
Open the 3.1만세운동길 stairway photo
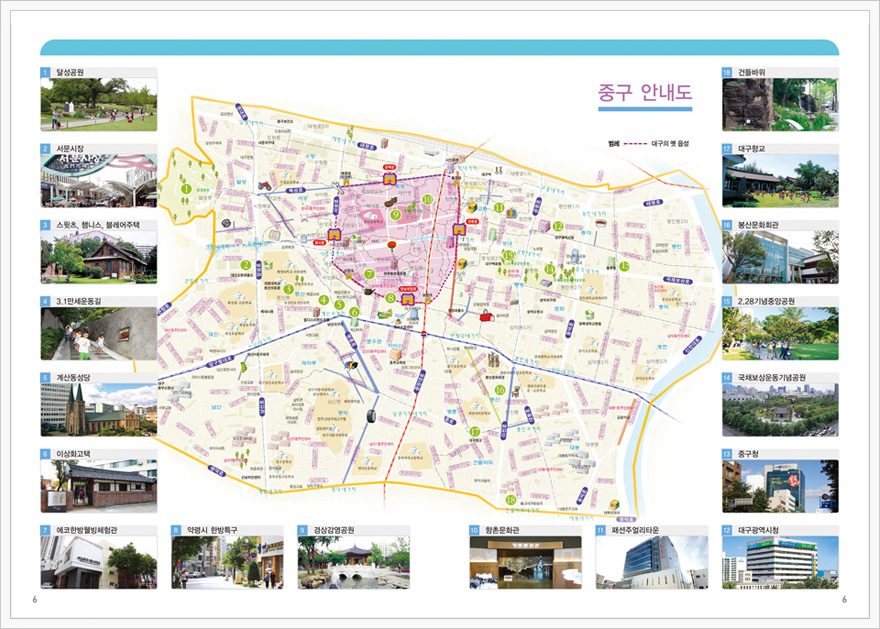pos(99,333)
